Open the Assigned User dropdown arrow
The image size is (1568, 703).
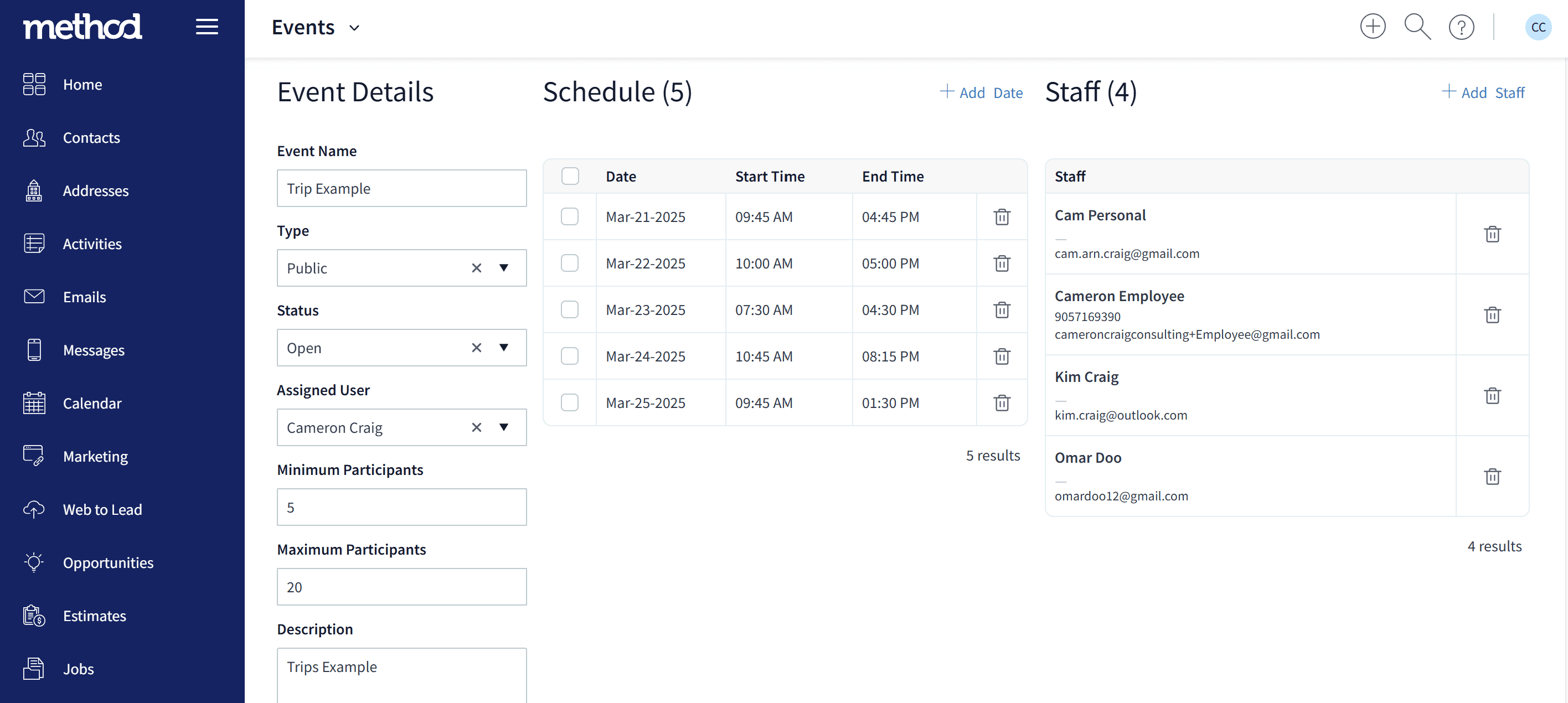point(504,427)
